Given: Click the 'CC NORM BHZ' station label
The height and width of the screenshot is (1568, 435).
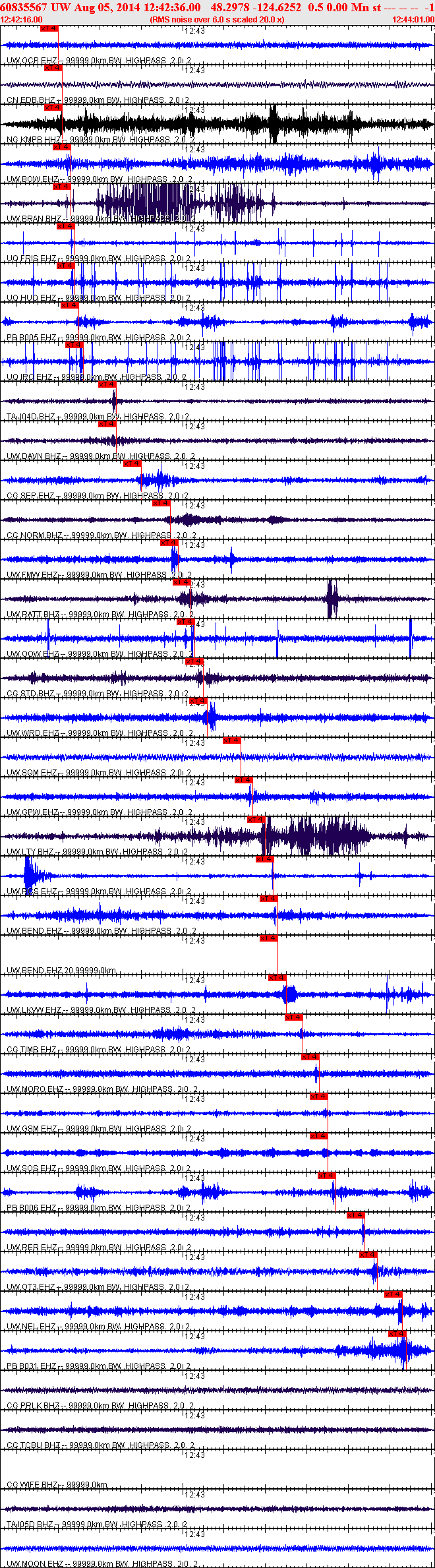Looking at the screenshot, I should point(34,535).
